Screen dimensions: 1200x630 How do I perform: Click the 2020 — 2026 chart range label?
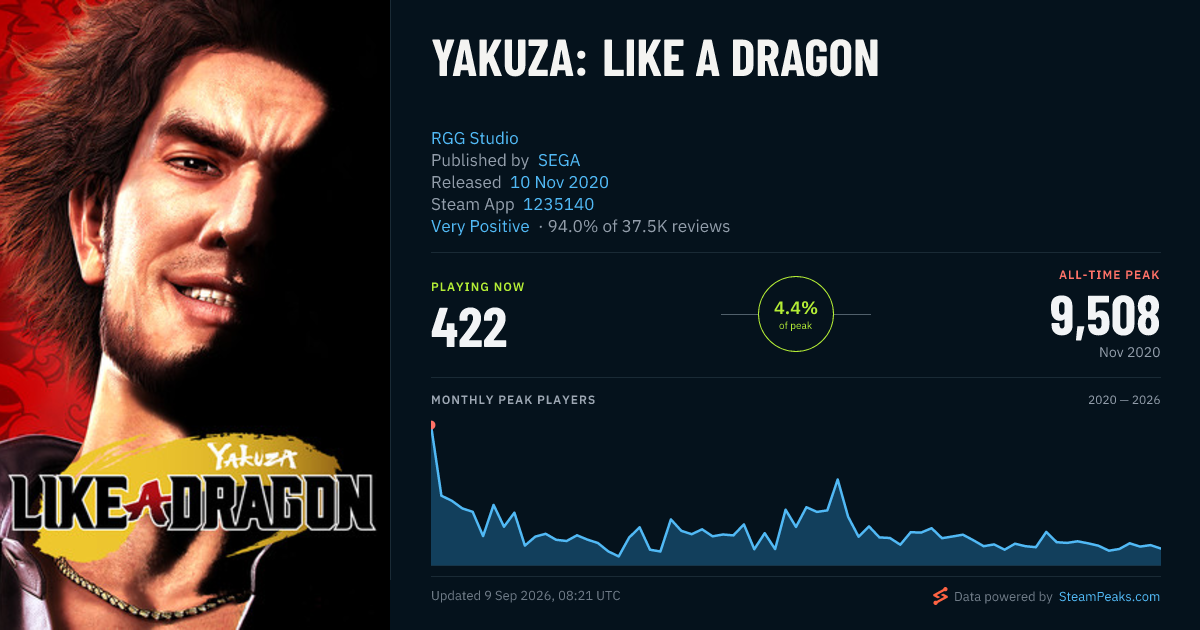(1124, 400)
